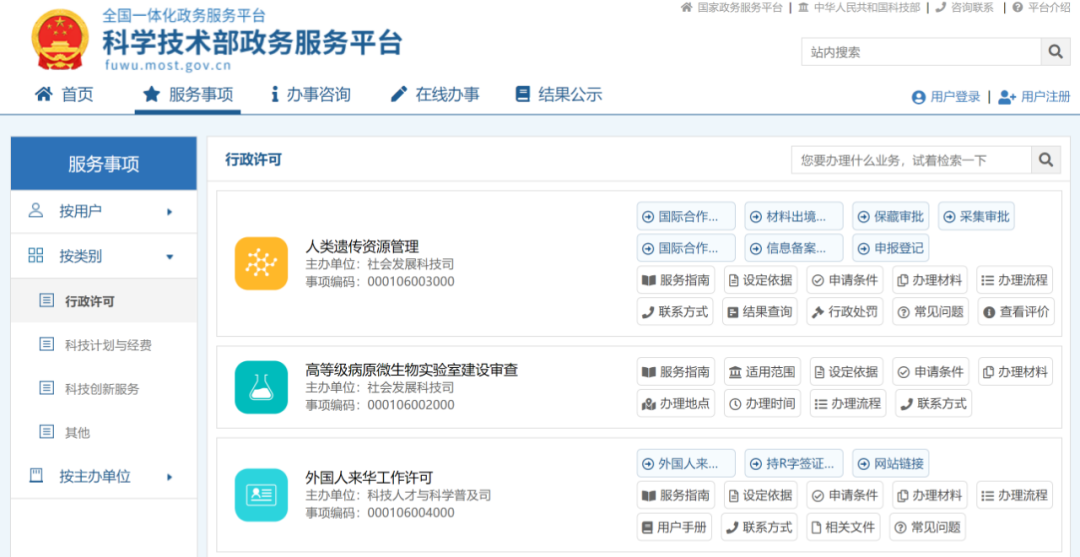
Task: Click the site search magnifier icon
Action: [1055, 52]
